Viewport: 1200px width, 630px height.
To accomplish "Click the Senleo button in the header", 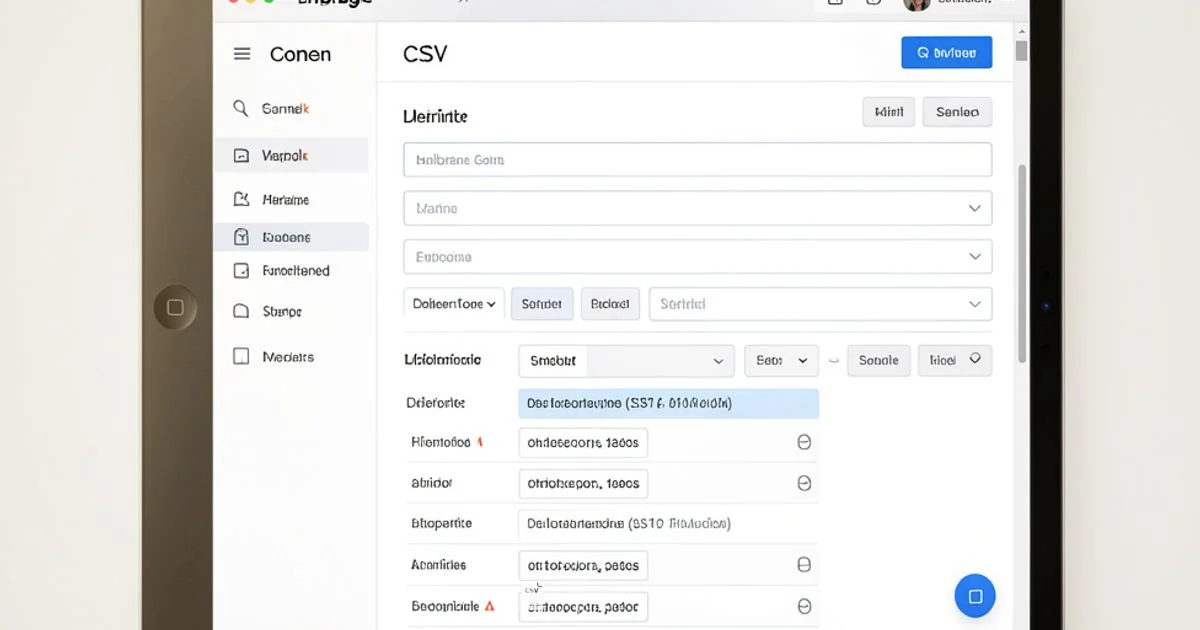I will pyautogui.click(x=957, y=111).
